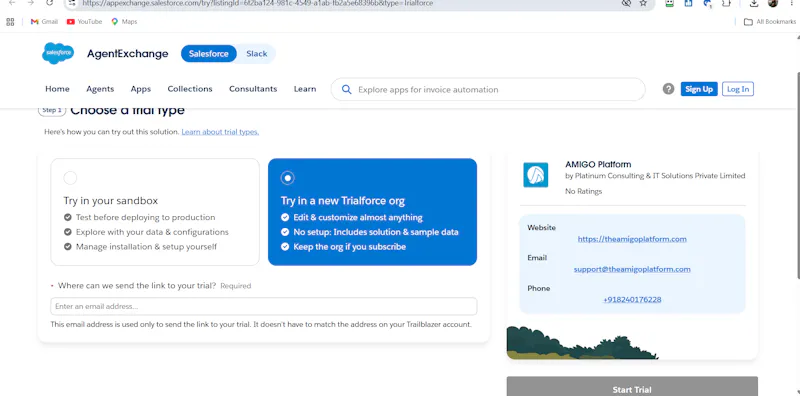Open the Agents nav item
The height and width of the screenshot is (396, 800).
[x=100, y=89]
